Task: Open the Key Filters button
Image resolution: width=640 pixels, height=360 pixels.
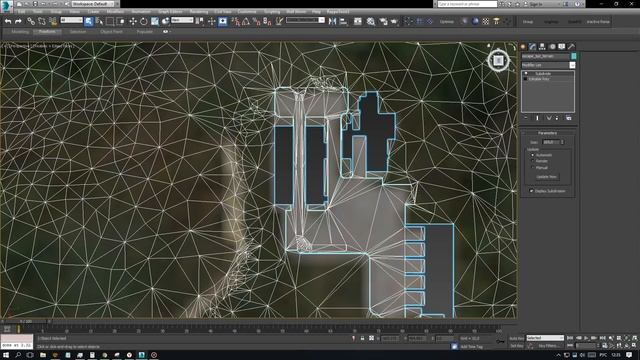Action: (548, 346)
